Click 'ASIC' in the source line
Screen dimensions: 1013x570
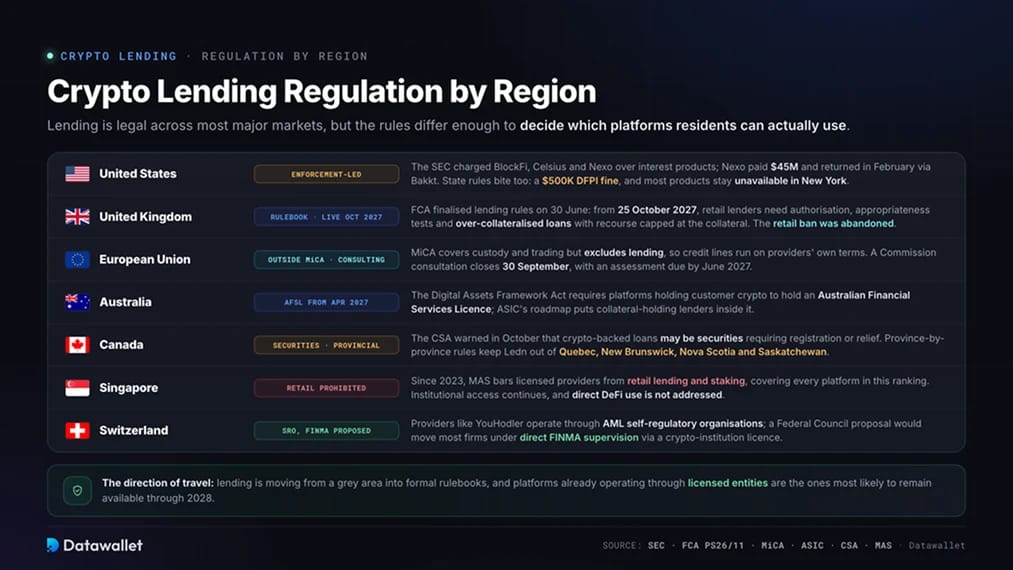click(812, 545)
